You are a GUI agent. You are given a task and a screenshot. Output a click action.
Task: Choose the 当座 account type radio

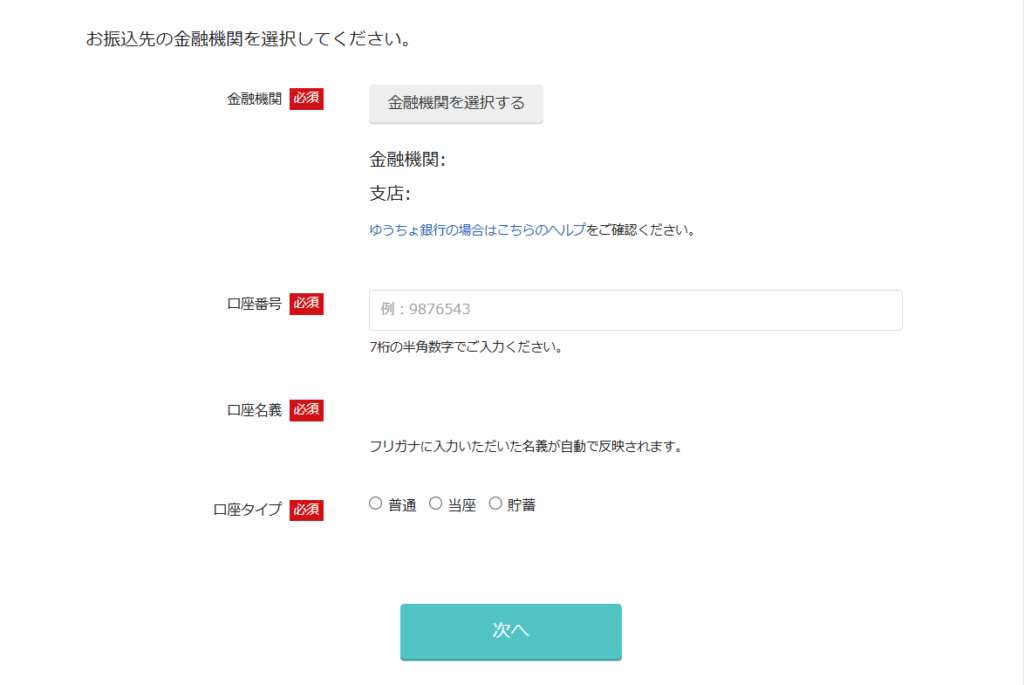436,504
